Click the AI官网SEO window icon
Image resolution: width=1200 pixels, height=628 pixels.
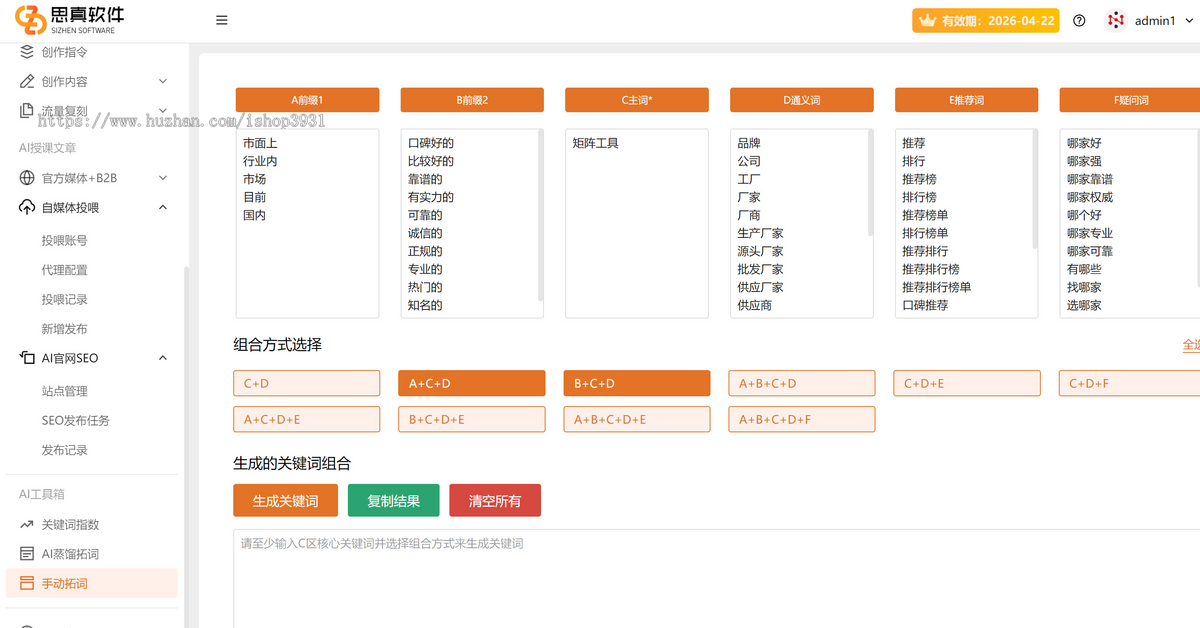[x=27, y=358]
